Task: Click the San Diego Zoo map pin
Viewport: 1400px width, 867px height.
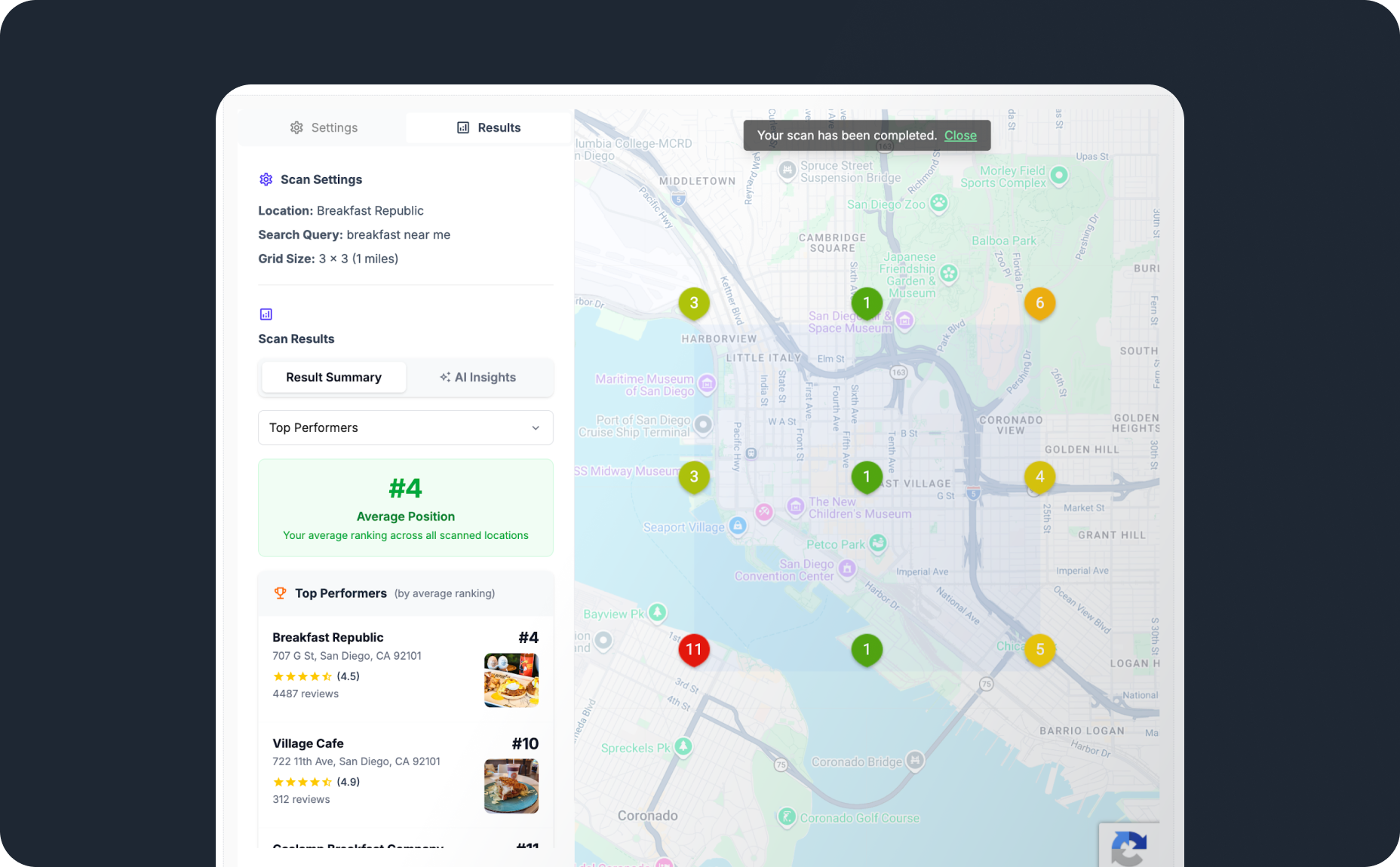Action: [x=938, y=203]
